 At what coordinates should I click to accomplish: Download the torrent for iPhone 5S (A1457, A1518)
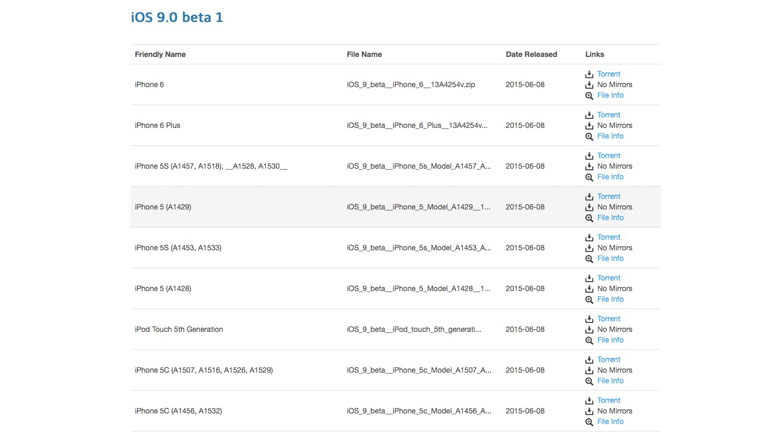(608, 156)
